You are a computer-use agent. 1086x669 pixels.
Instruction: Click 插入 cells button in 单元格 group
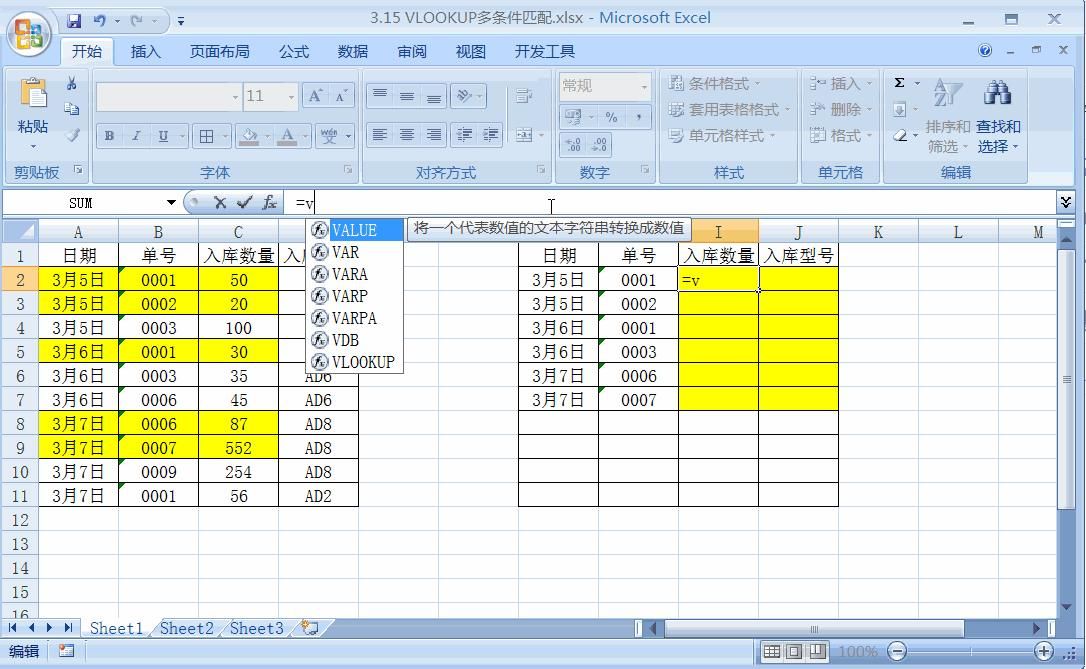pos(841,84)
